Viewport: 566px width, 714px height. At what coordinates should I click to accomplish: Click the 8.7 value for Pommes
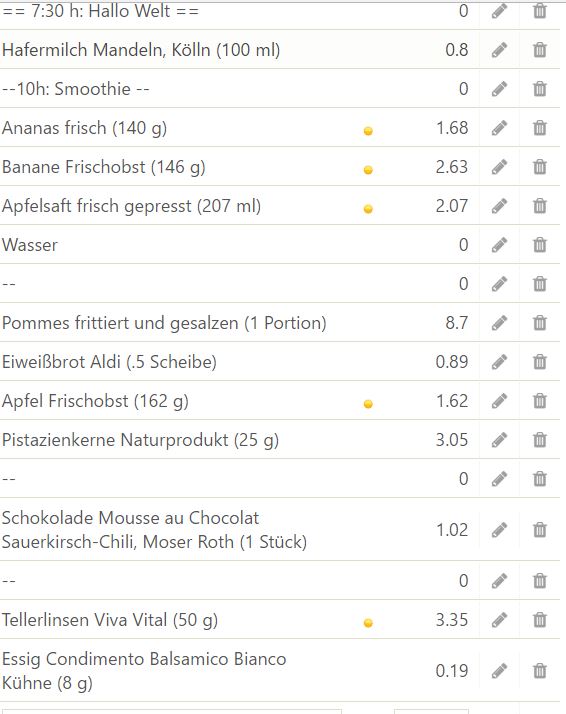[x=457, y=323]
